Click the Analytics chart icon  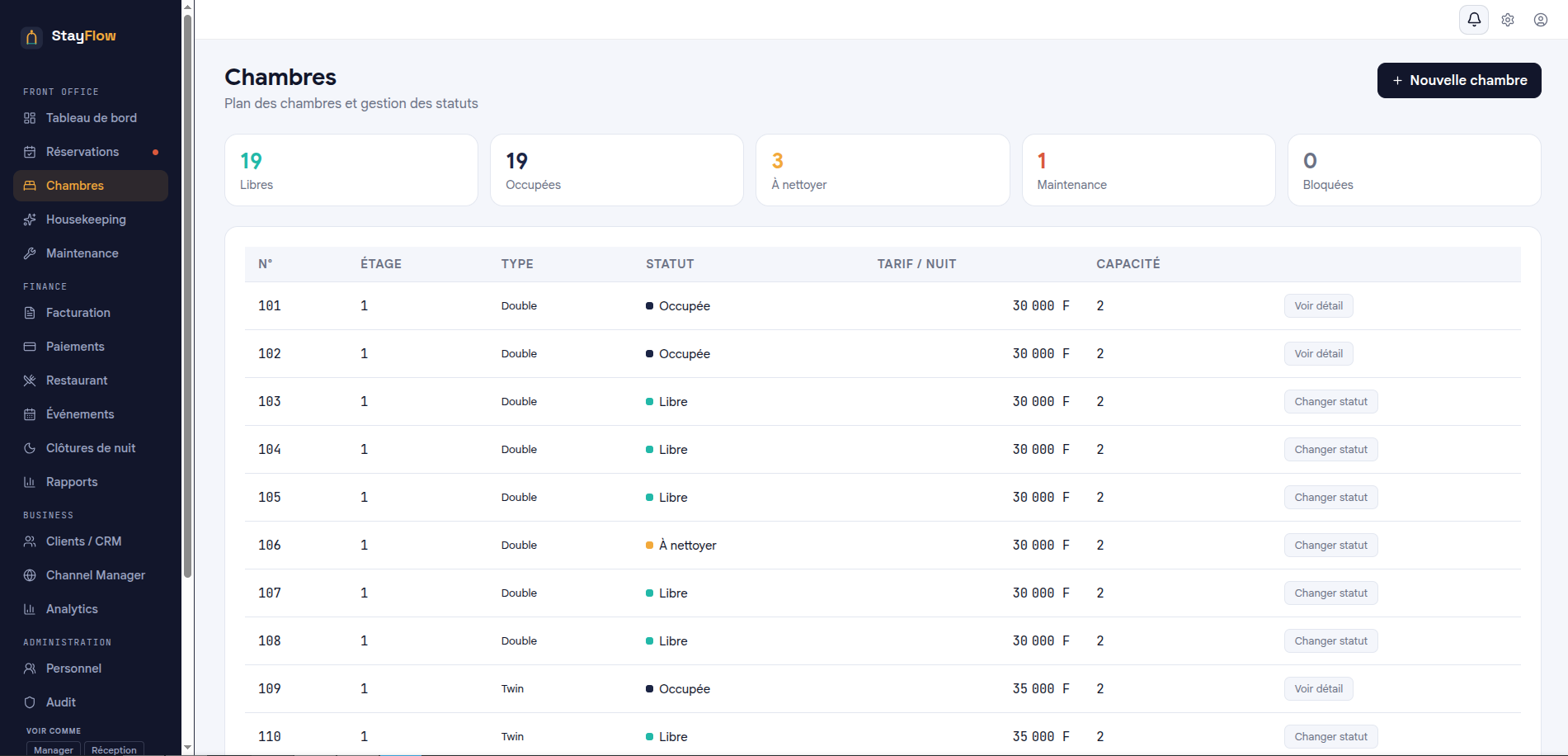tap(30, 609)
